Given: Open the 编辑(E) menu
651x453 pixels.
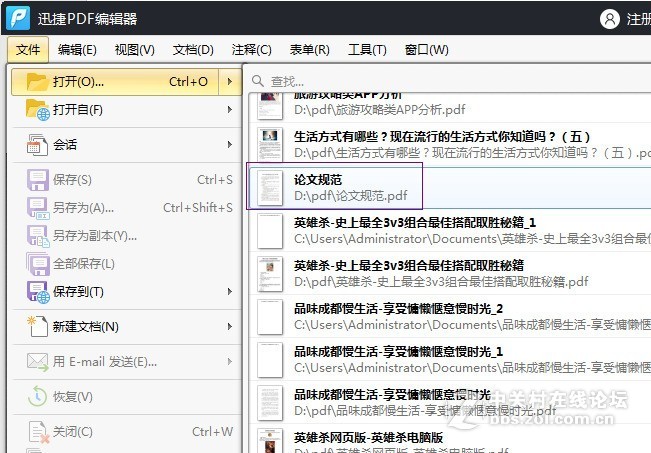Looking at the screenshot, I should point(77,50).
